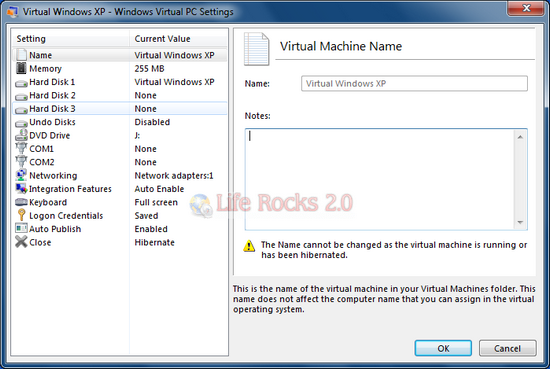Click the Current Value column header
The height and width of the screenshot is (369, 550).
click(x=179, y=39)
